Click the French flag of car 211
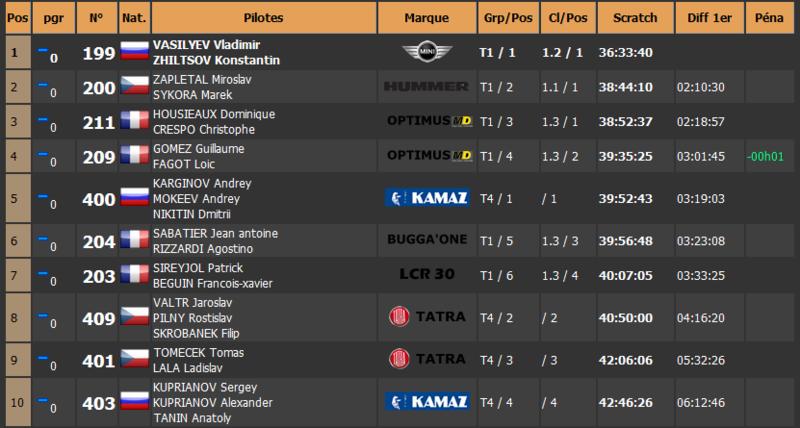 [x=135, y=121]
